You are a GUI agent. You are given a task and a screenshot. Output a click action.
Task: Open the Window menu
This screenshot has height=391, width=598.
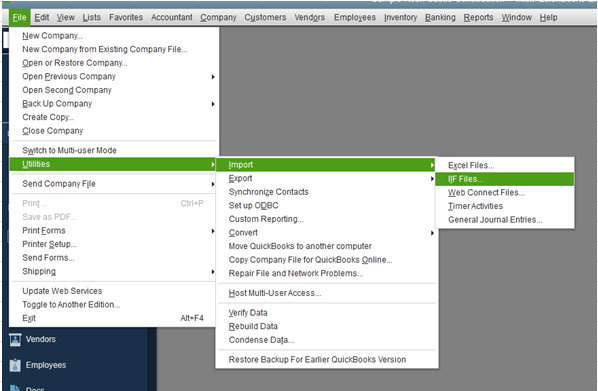pos(516,18)
